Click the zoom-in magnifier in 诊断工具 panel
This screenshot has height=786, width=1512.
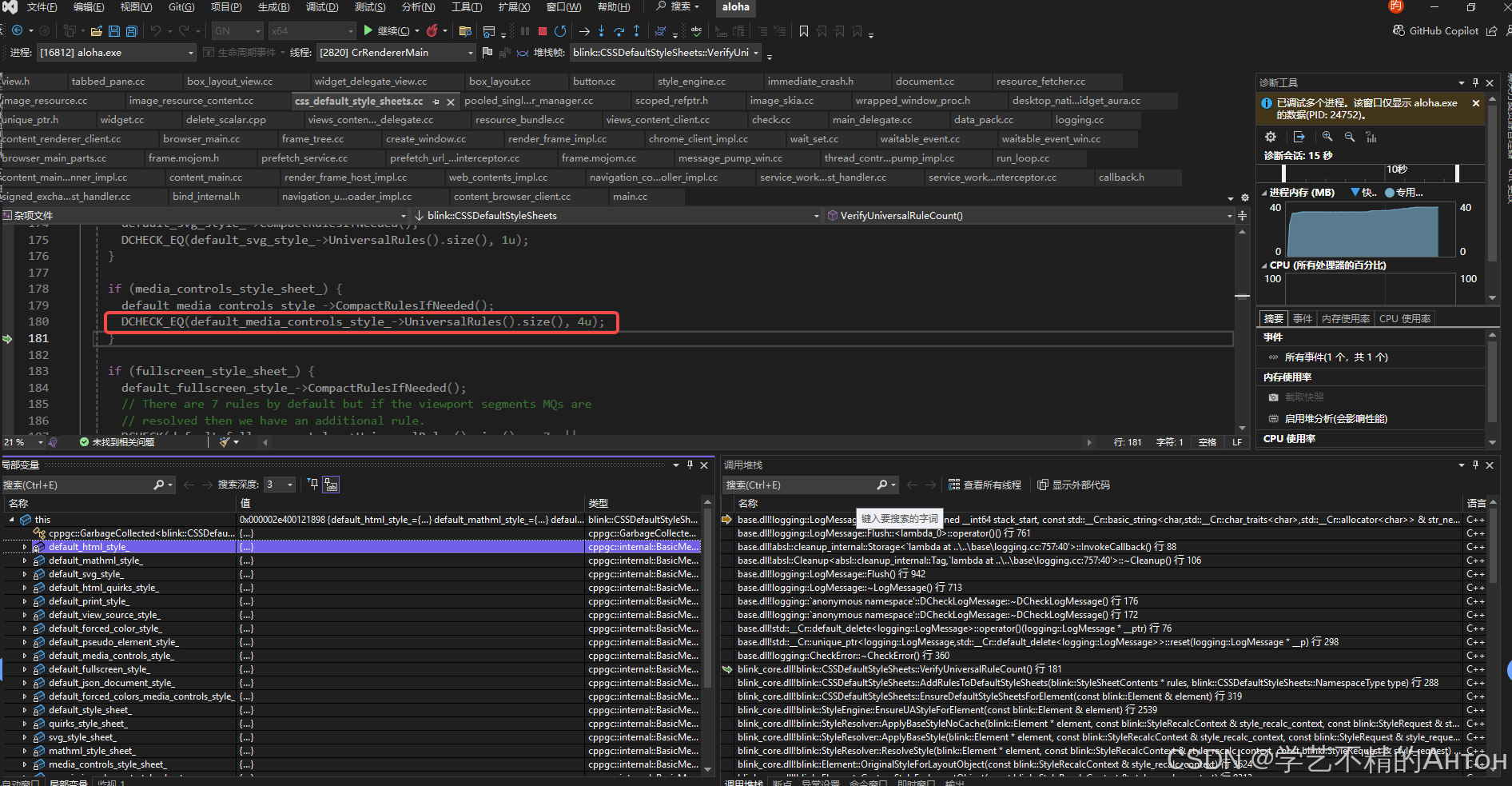(1327, 136)
